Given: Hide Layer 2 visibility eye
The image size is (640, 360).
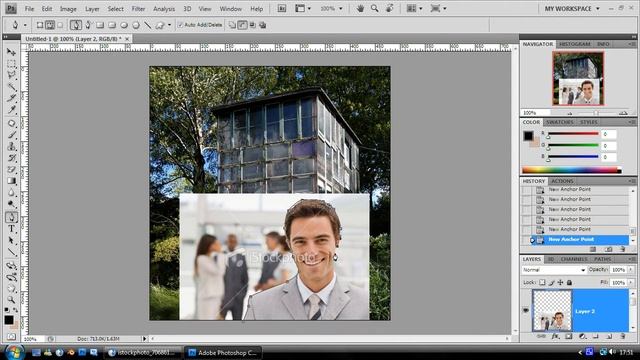Looking at the screenshot, I should (526, 311).
